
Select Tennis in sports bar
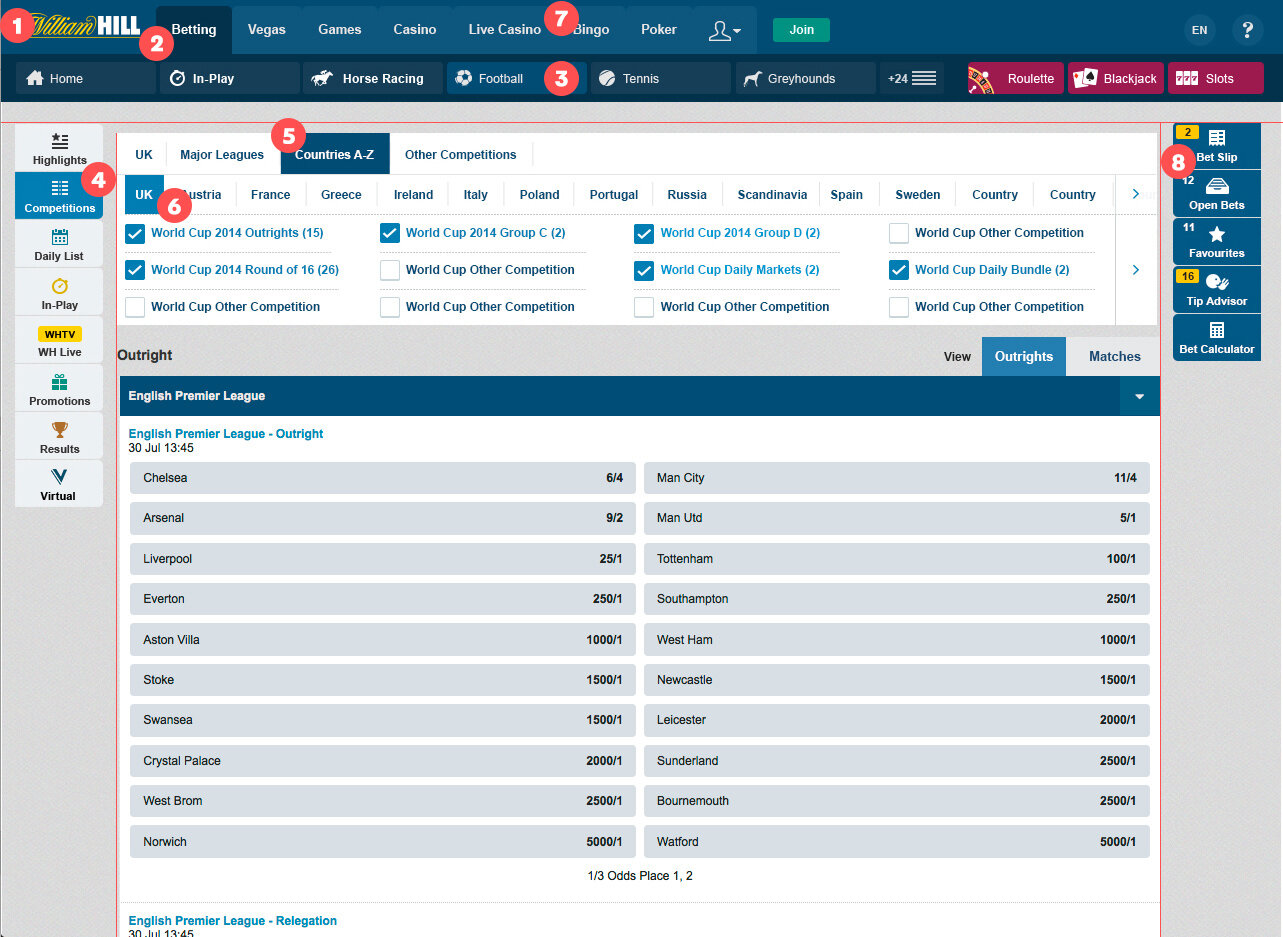(661, 78)
